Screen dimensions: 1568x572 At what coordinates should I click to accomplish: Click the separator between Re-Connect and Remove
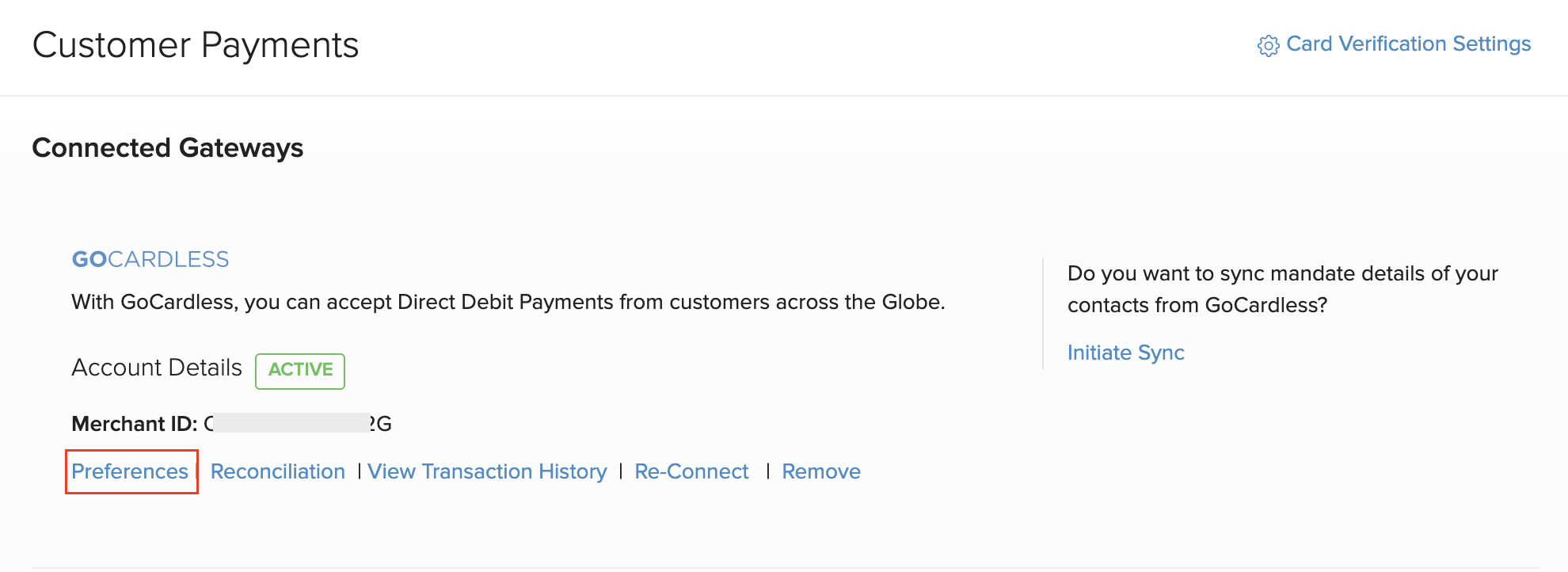click(768, 471)
